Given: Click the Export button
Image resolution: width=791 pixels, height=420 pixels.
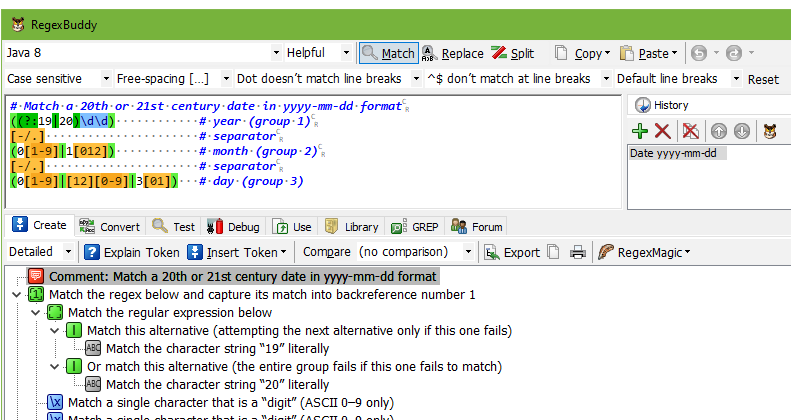Looking at the screenshot, I should coord(512,252).
